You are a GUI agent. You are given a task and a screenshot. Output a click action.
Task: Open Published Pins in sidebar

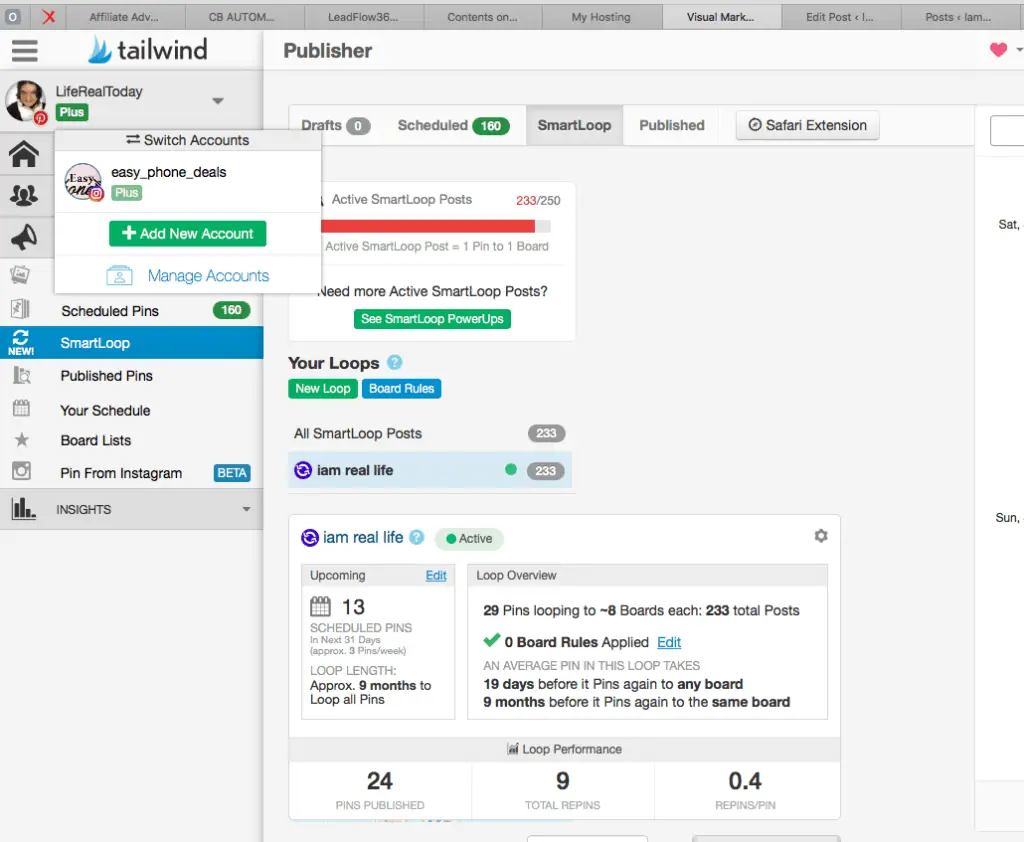pyautogui.click(x=106, y=376)
